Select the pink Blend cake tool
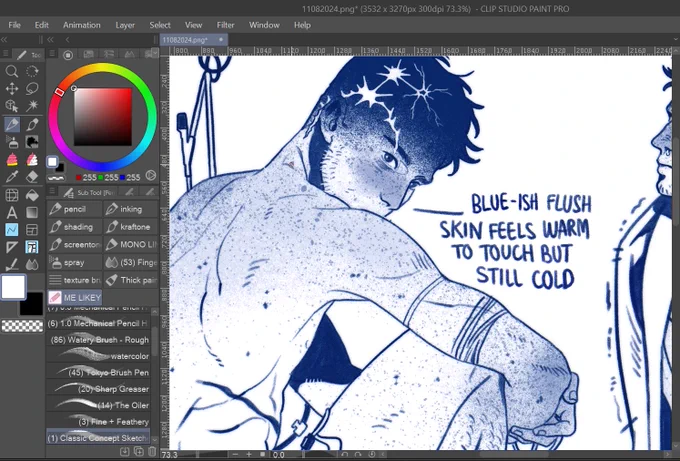 click(12, 159)
